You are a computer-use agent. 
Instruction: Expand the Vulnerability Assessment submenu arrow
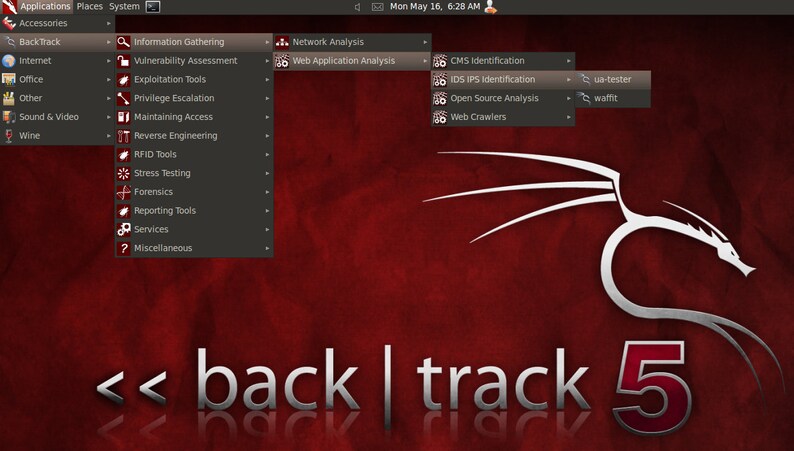[x=267, y=61]
